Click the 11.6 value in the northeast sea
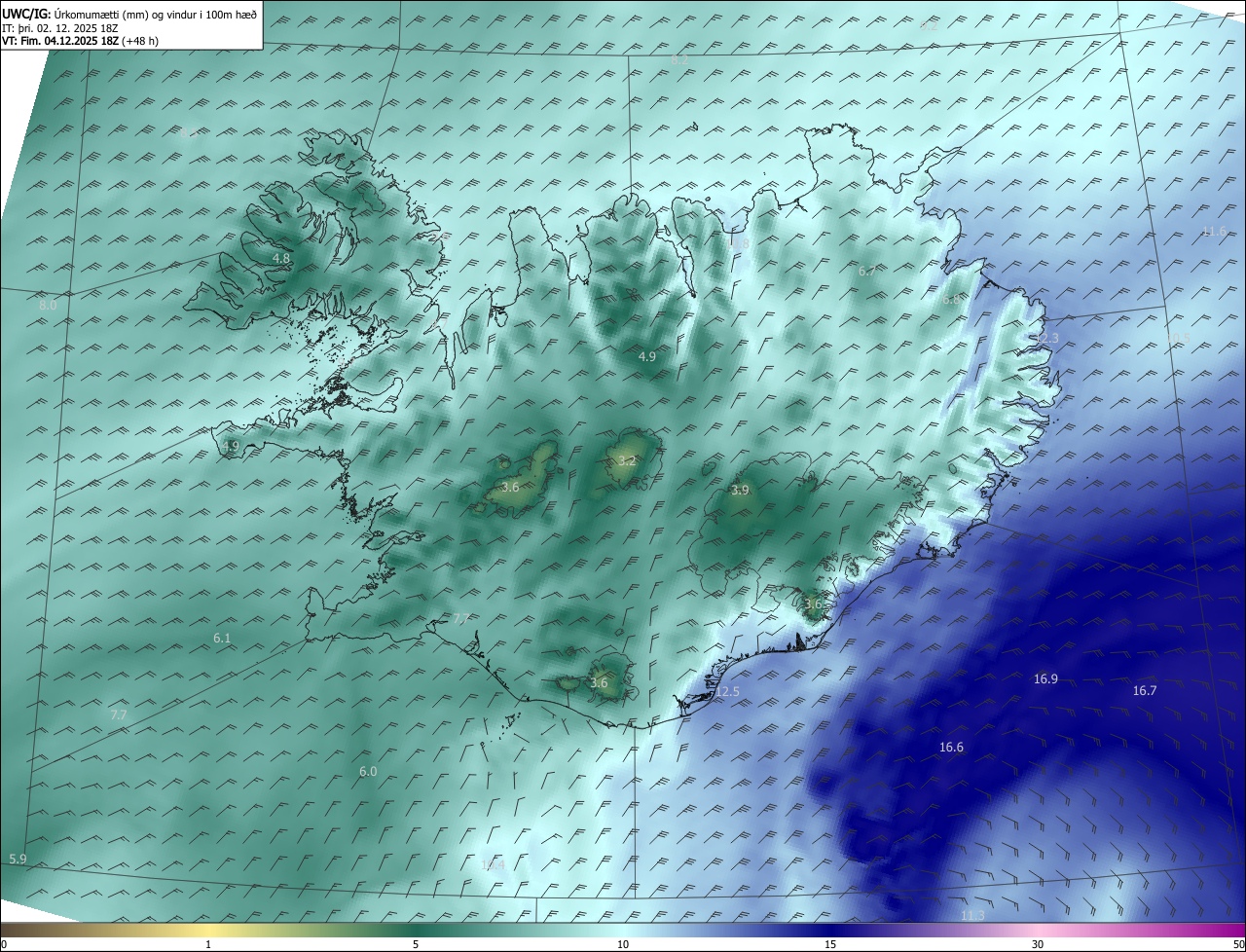This screenshot has width=1246, height=952. click(x=1214, y=232)
